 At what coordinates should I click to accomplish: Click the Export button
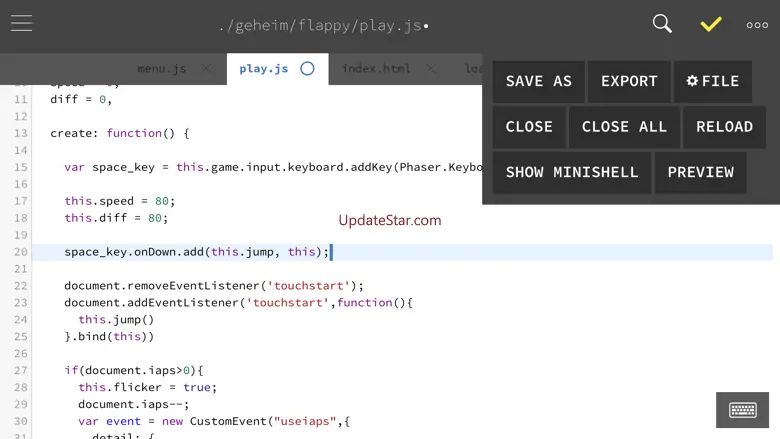[x=629, y=81]
